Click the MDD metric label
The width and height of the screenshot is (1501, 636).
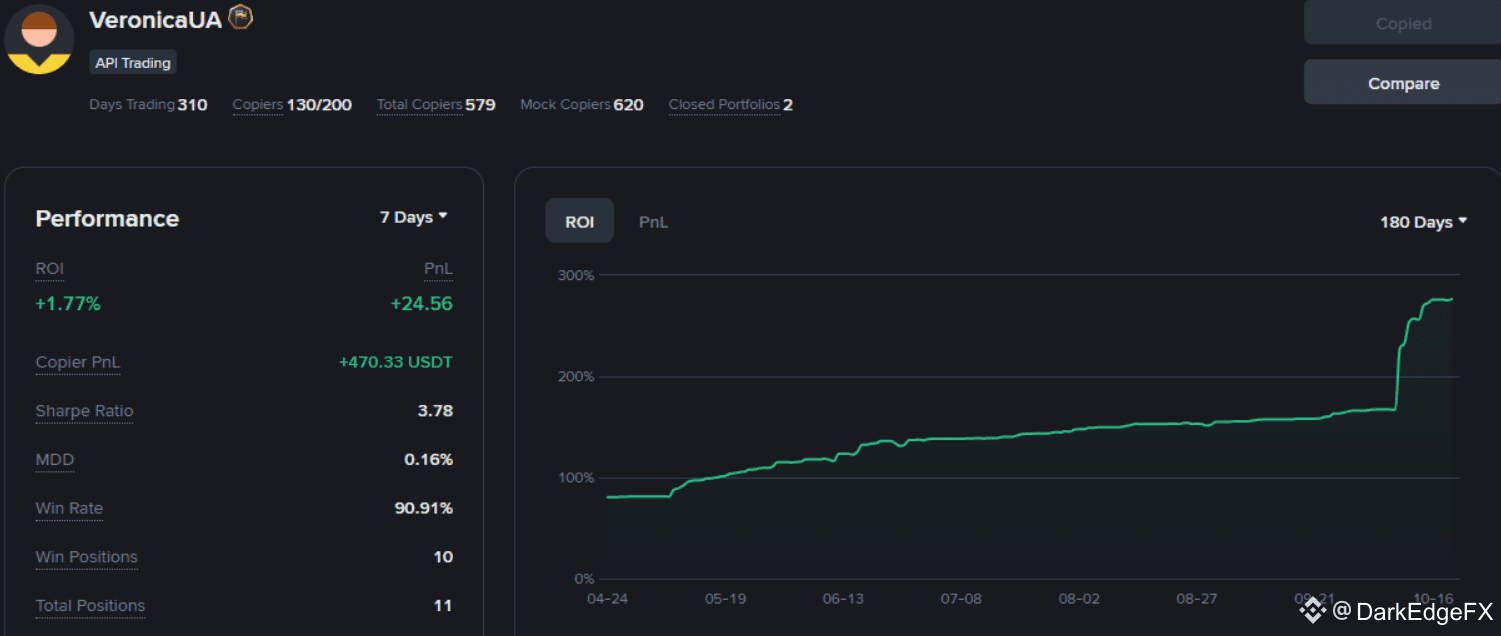click(55, 460)
